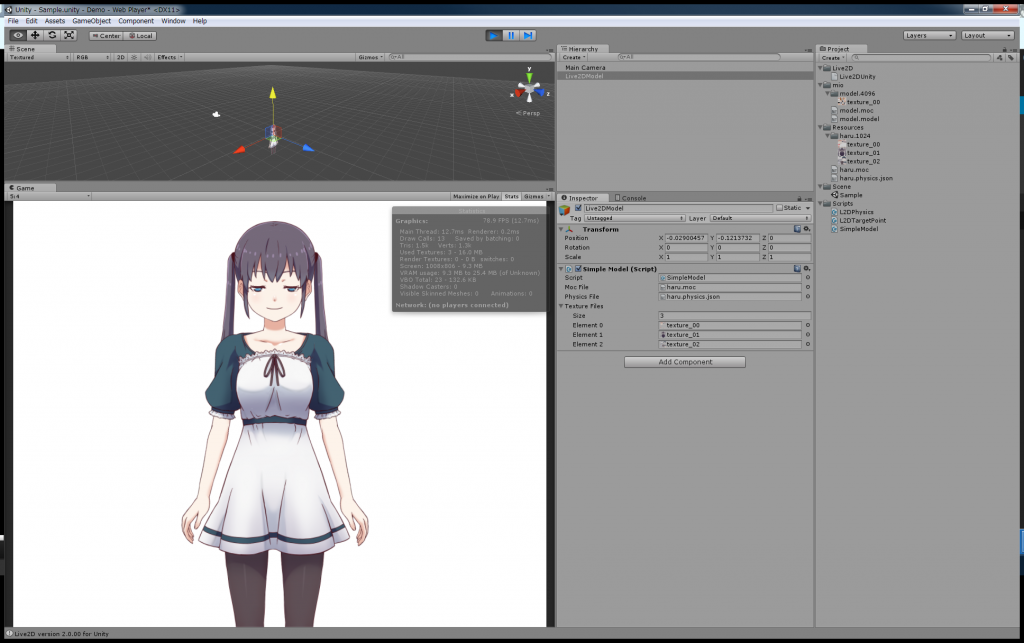Click object picker circle for Element 1
This screenshot has width=1024, height=643.
[808, 334]
